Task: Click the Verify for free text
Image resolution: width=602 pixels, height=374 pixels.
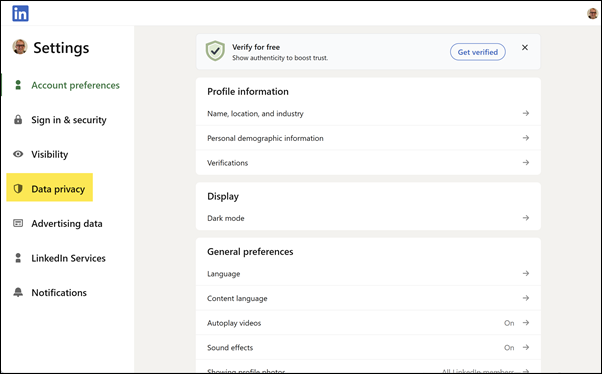Action: (x=256, y=47)
